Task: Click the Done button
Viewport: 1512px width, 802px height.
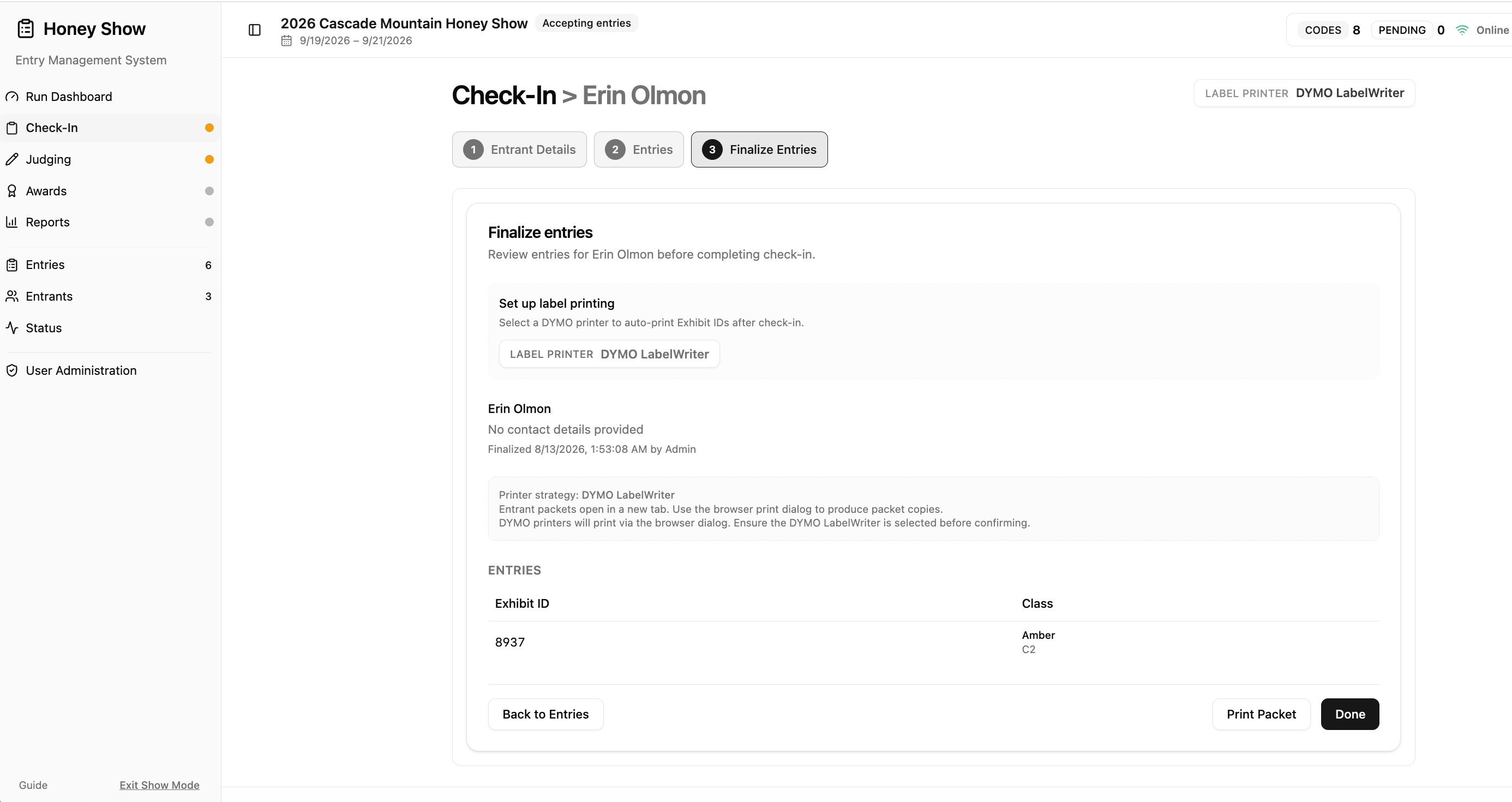Action: coord(1350,714)
